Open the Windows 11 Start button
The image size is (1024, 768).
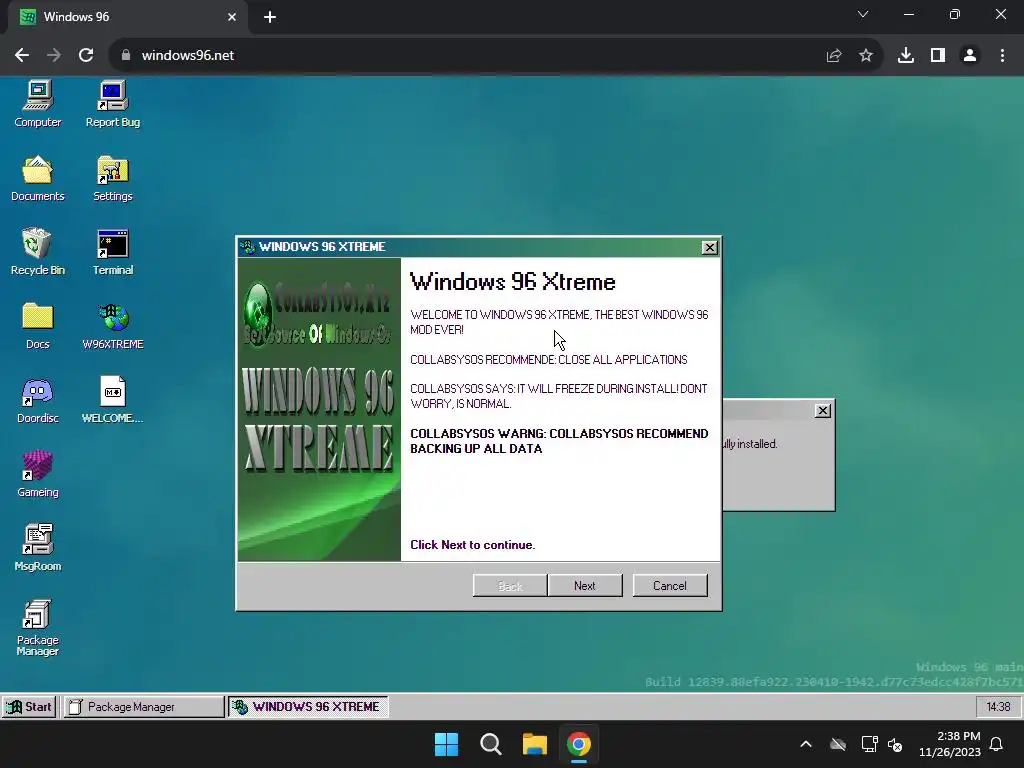pyautogui.click(x=447, y=744)
